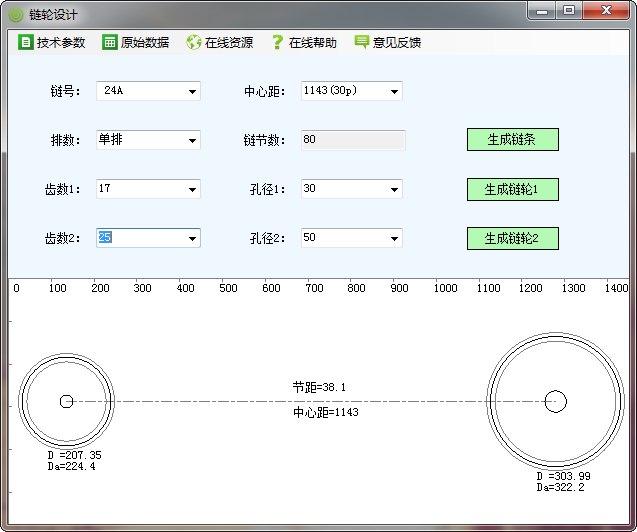Expand the 孔径2 dropdown showing 50

click(394, 238)
